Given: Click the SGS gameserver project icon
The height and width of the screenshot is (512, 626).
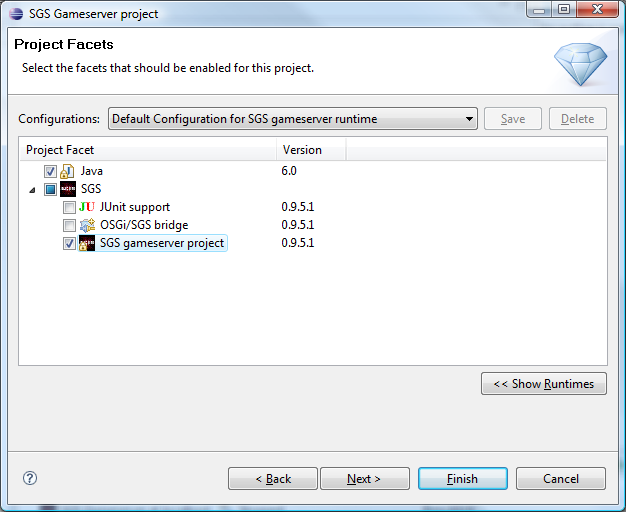Looking at the screenshot, I should [87, 243].
